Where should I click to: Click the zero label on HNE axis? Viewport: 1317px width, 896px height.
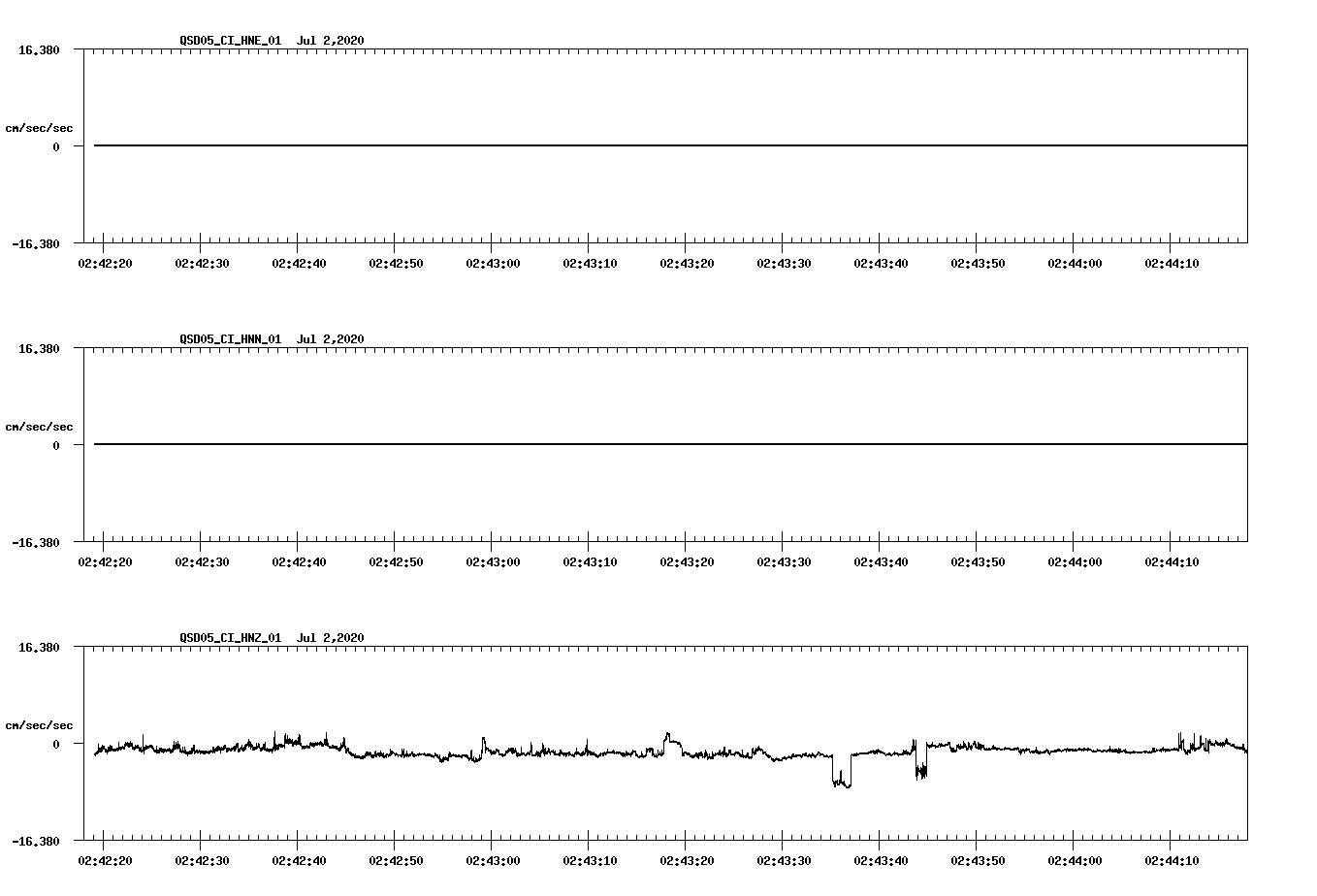(x=56, y=146)
